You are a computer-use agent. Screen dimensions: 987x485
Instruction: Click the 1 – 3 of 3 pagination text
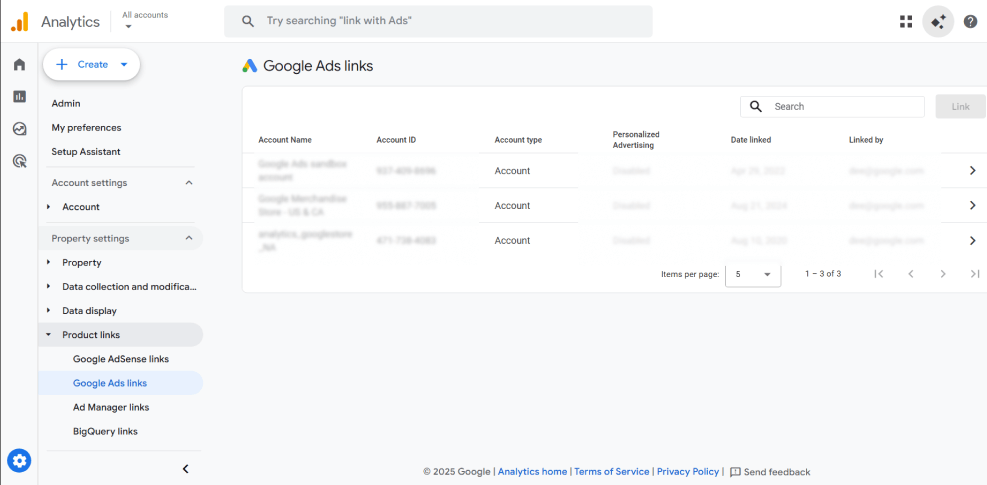point(823,274)
